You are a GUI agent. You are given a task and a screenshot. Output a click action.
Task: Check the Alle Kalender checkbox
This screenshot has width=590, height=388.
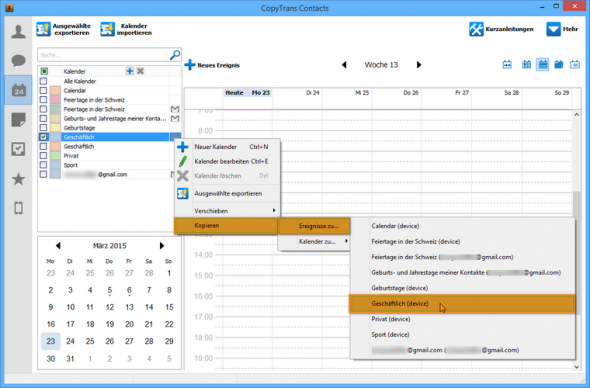pyautogui.click(x=44, y=81)
